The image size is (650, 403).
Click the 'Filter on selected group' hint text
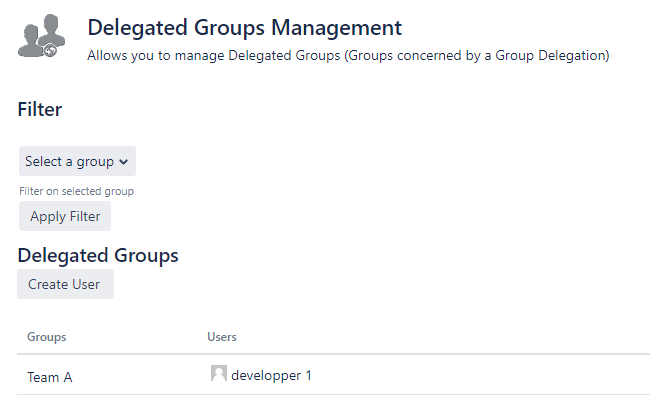pos(77,191)
